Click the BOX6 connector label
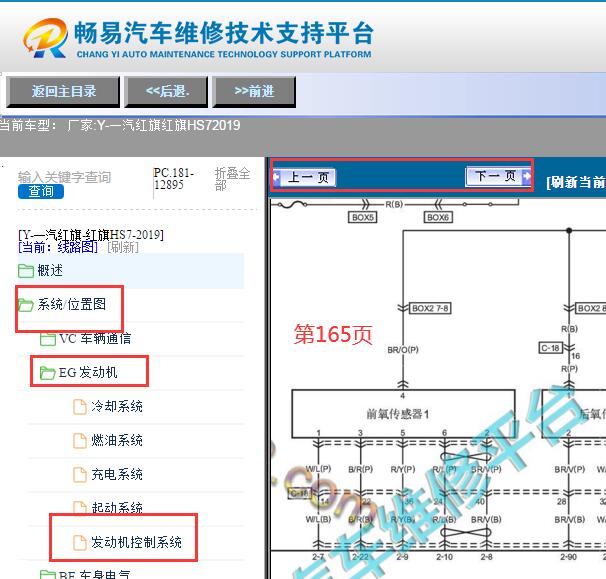The image size is (606, 579). coord(438,217)
